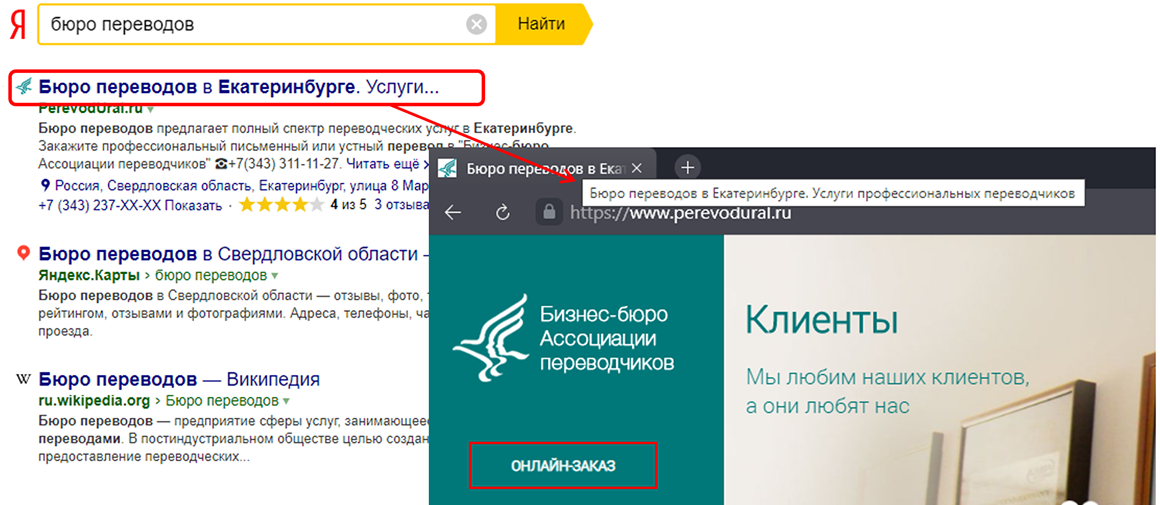
Task: Open a new browser tab with plus
Action: click(x=687, y=167)
